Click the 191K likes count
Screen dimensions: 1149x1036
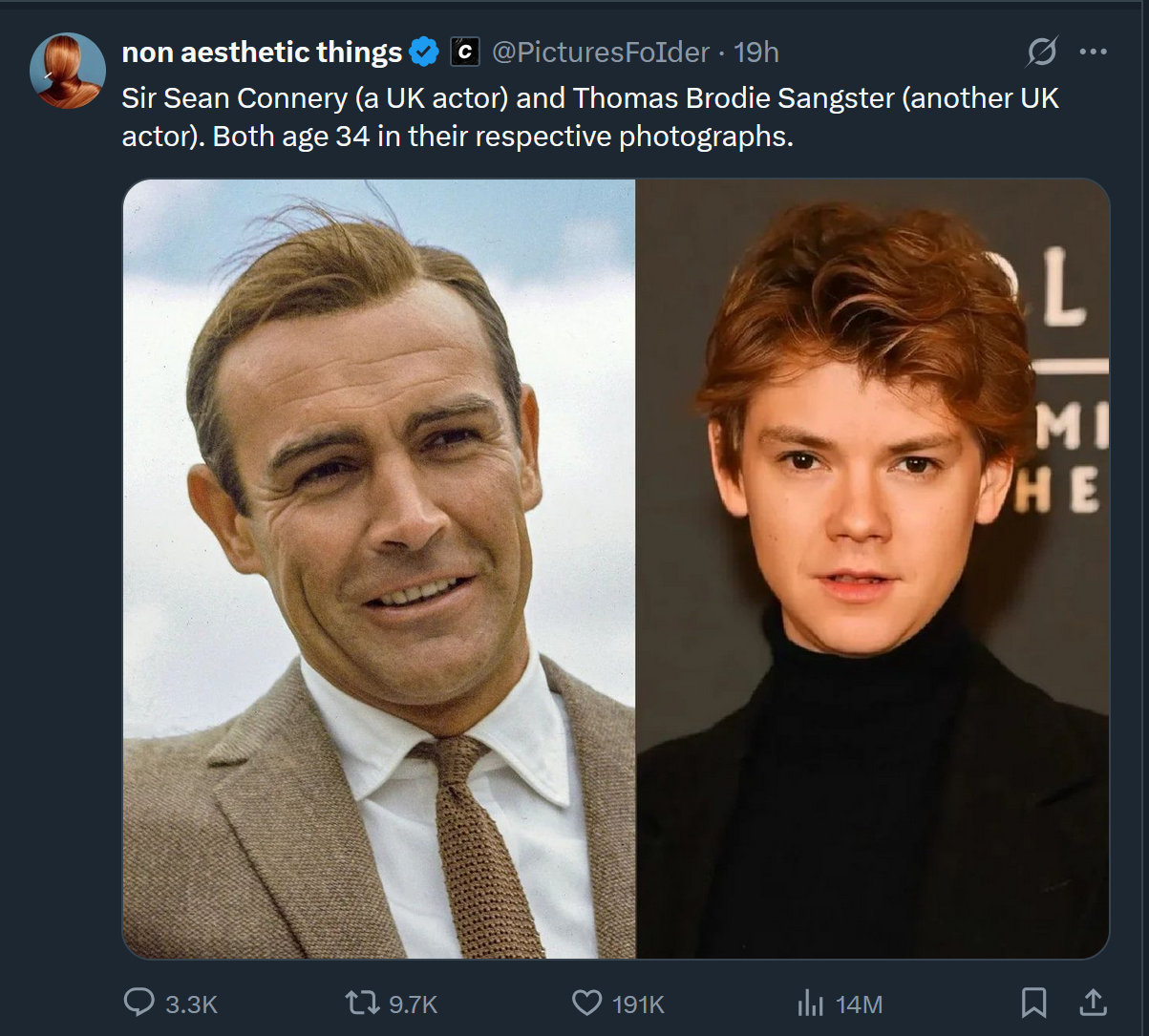638,1004
